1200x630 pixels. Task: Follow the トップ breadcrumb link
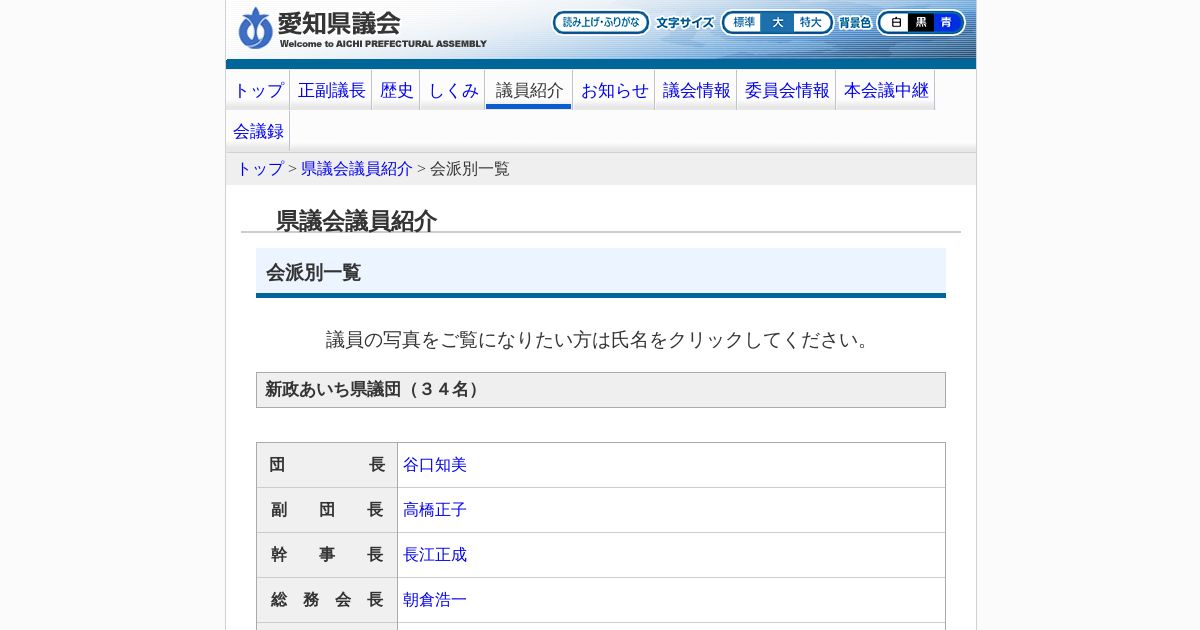coord(260,169)
